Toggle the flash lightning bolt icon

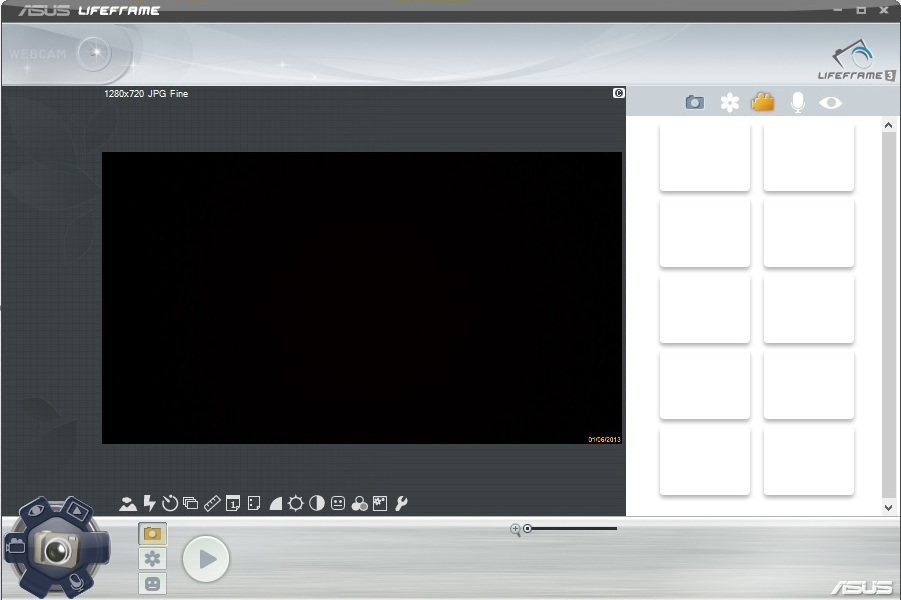point(149,503)
